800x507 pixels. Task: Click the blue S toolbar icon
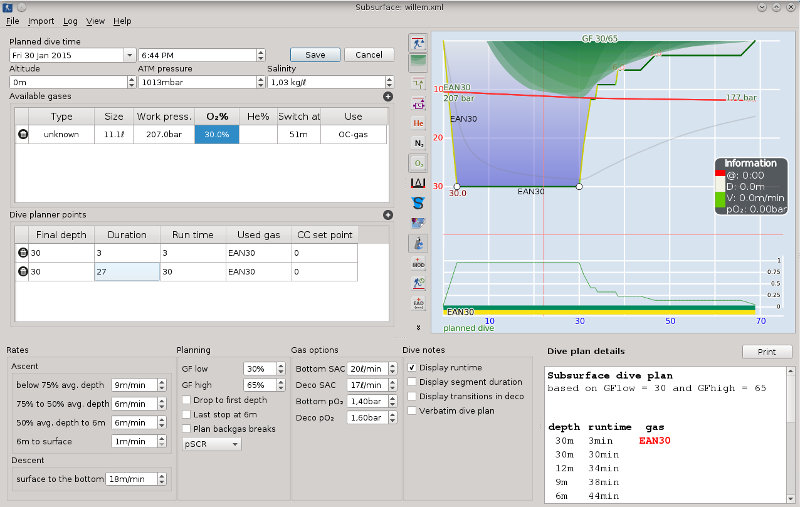[418, 203]
